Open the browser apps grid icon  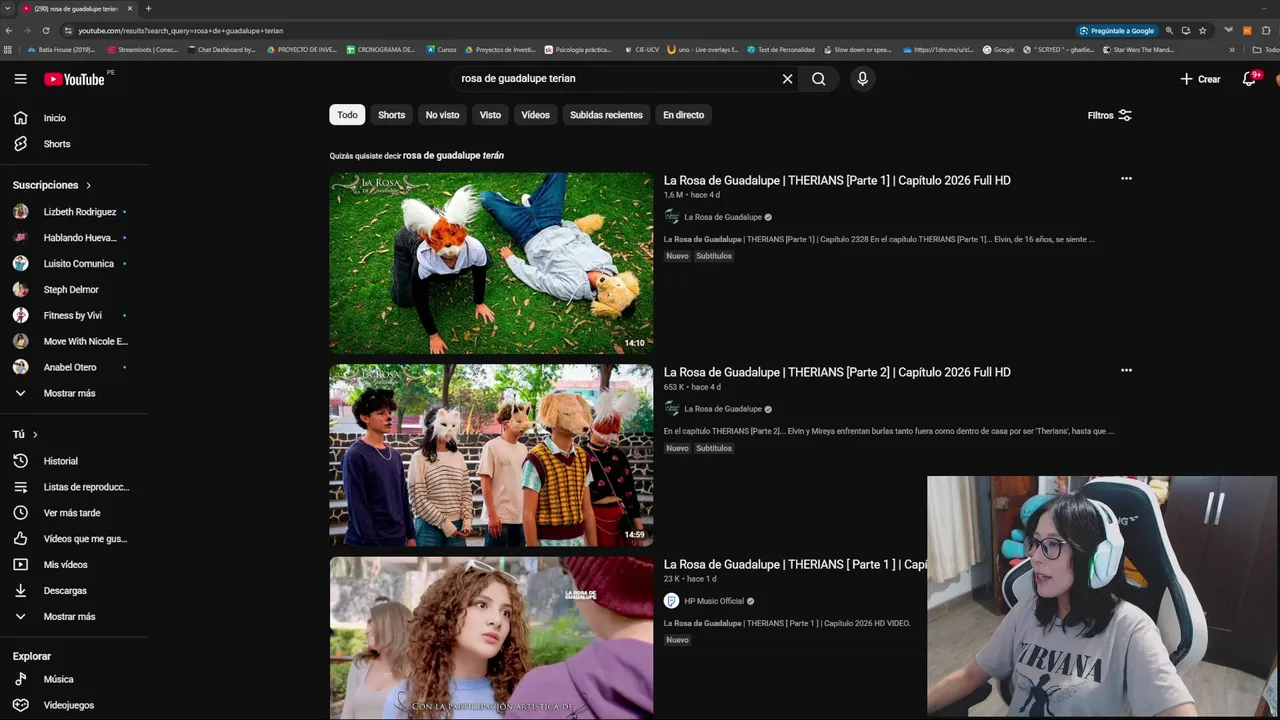click(8, 49)
